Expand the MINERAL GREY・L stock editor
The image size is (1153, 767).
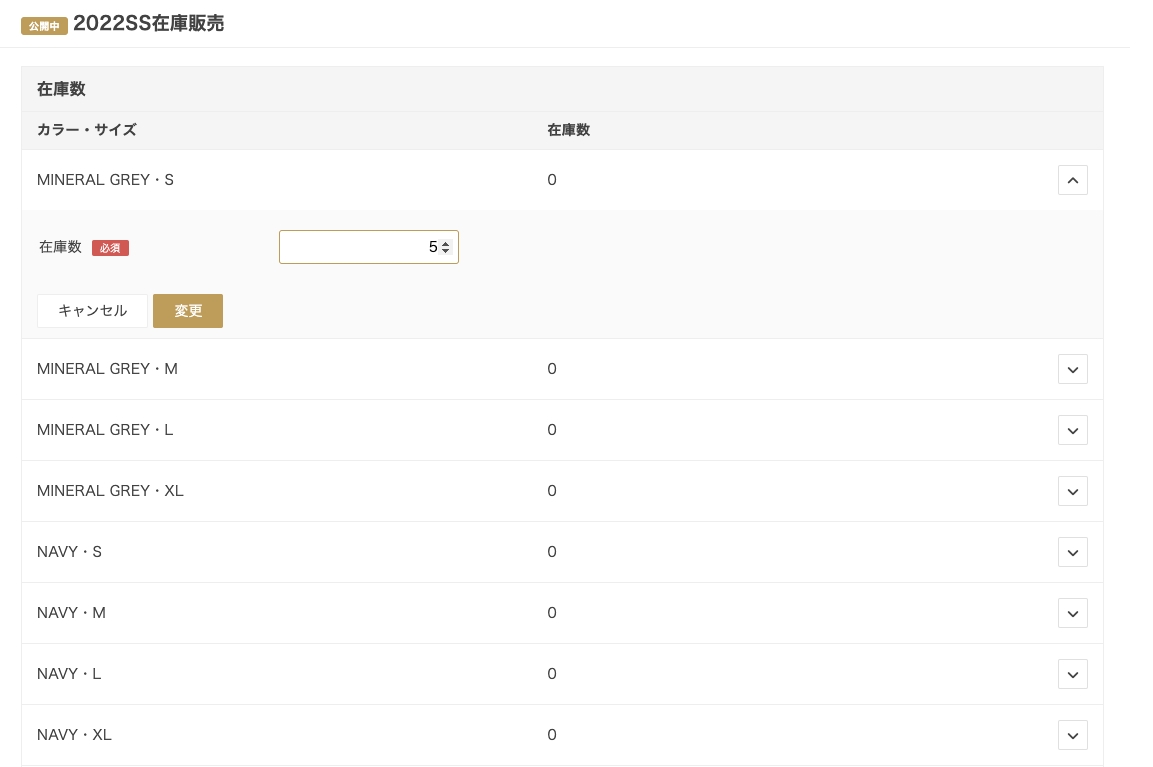[1072, 430]
